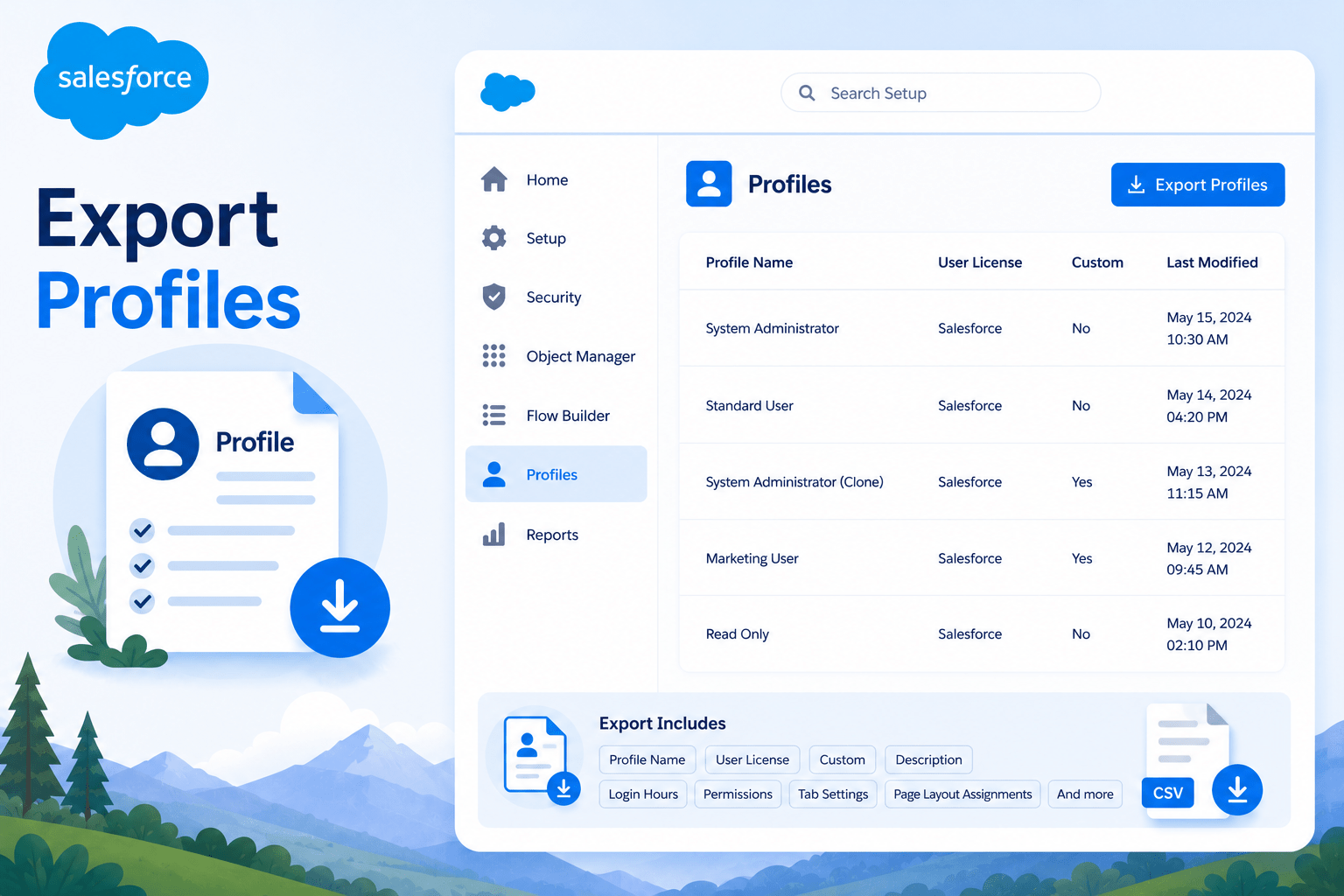Click the download arrow in Export Profiles button
The width and height of the screenshot is (1344, 896).
[x=1136, y=185]
